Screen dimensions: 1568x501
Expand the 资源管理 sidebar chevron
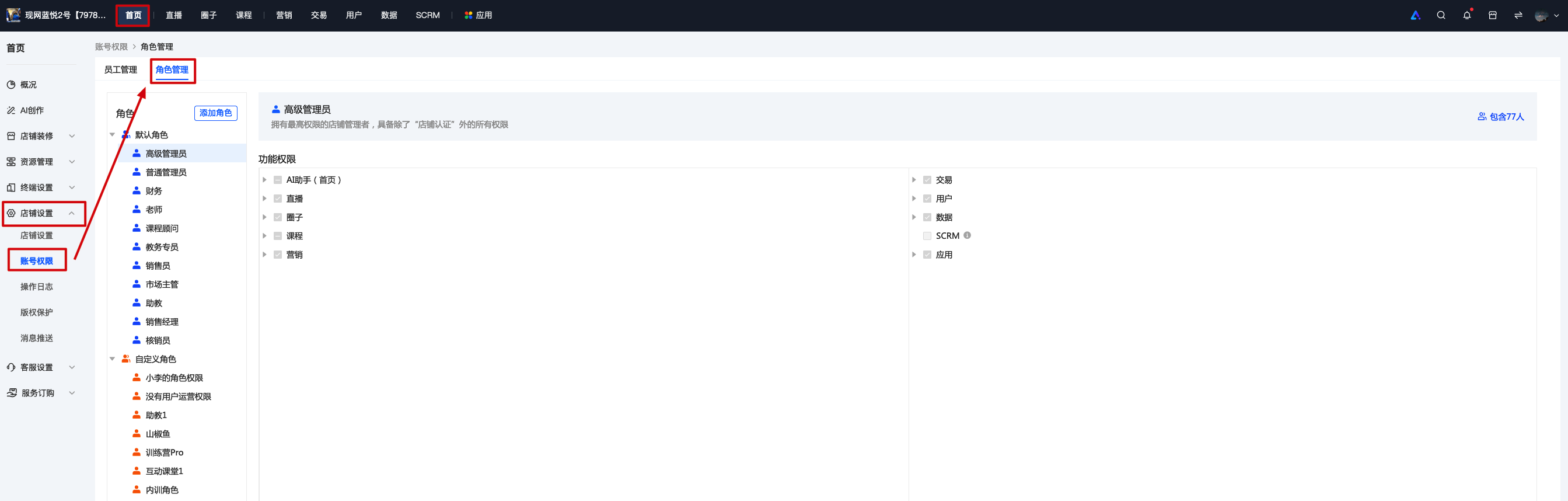click(x=72, y=161)
